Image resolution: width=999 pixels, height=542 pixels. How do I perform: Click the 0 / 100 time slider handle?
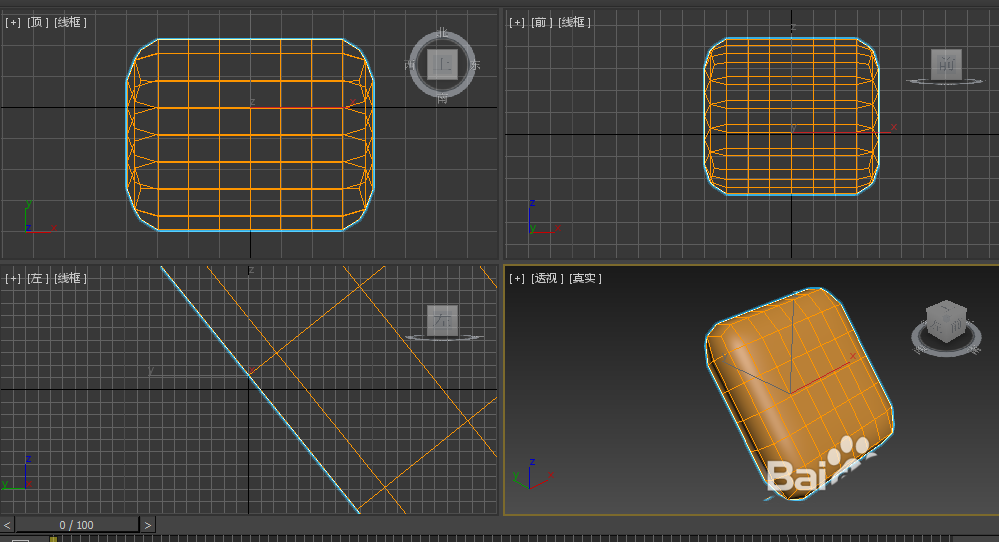click(x=76, y=525)
